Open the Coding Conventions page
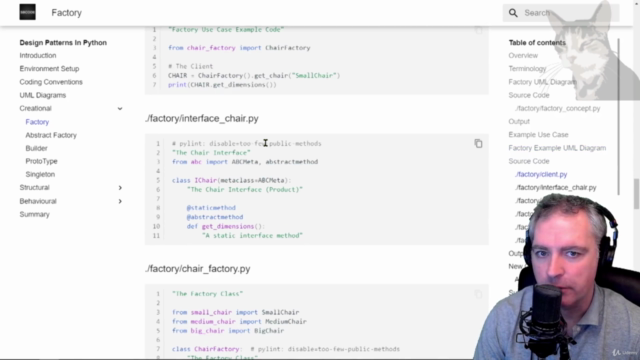The height and width of the screenshot is (360, 640). 51,82
